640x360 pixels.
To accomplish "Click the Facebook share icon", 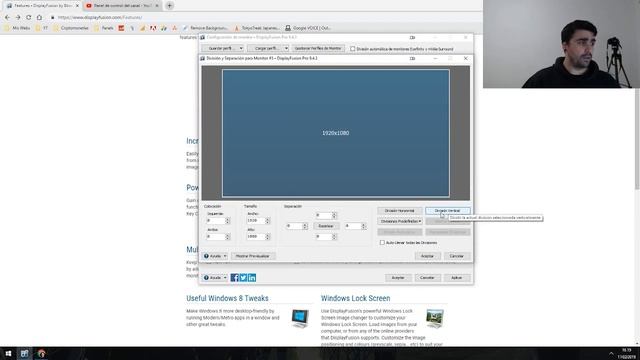I will [x=234, y=278].
